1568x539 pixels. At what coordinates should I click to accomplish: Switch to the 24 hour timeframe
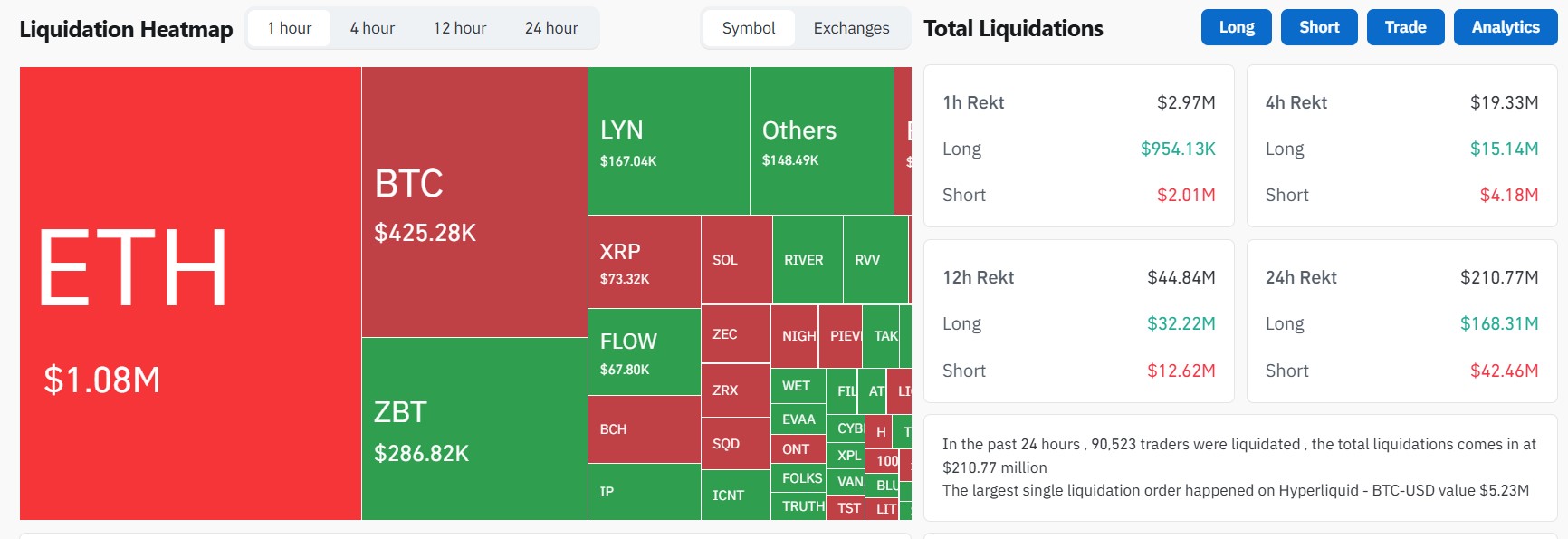click(552, 27)
